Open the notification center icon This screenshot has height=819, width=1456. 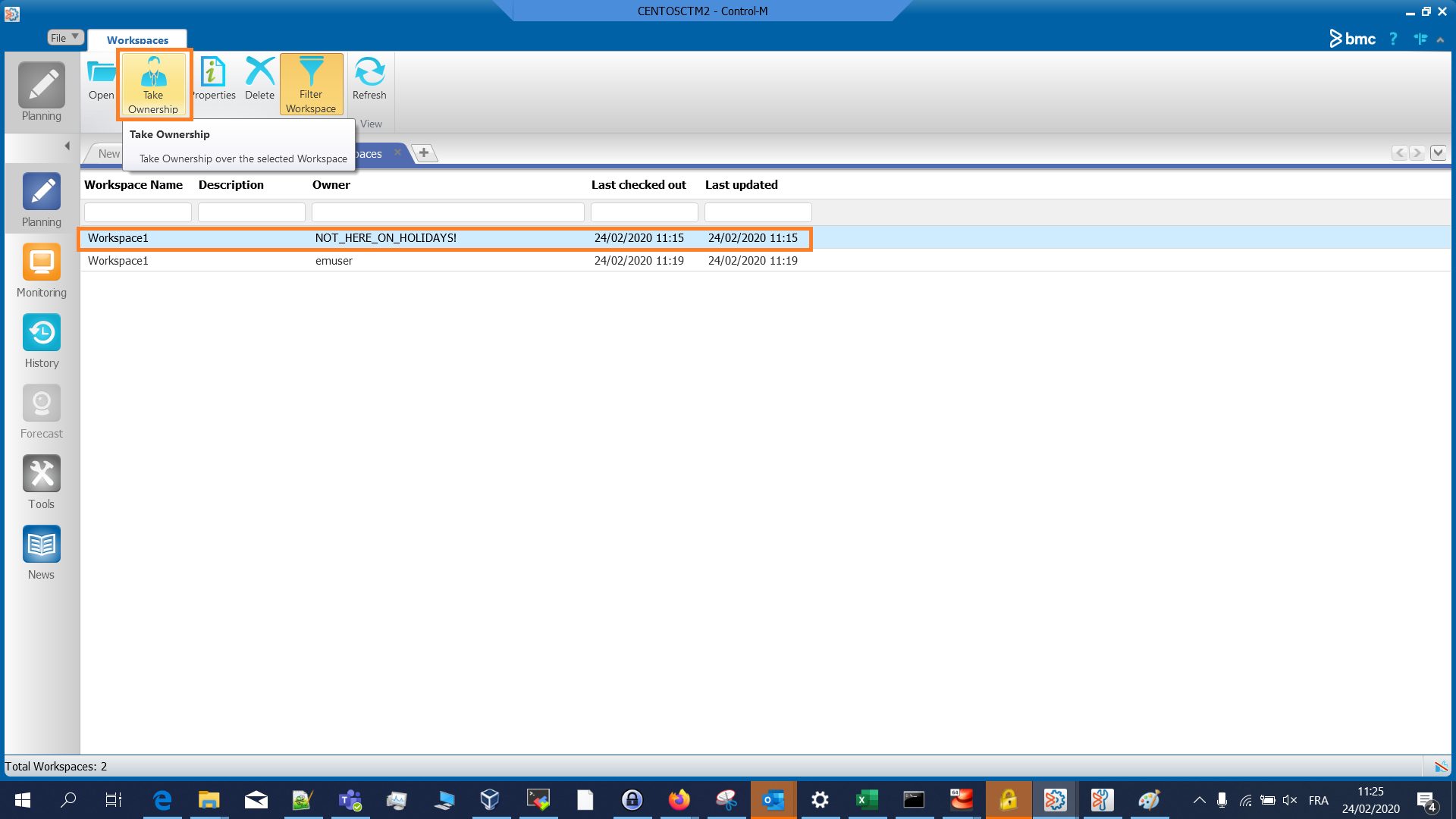(1426, 801)
